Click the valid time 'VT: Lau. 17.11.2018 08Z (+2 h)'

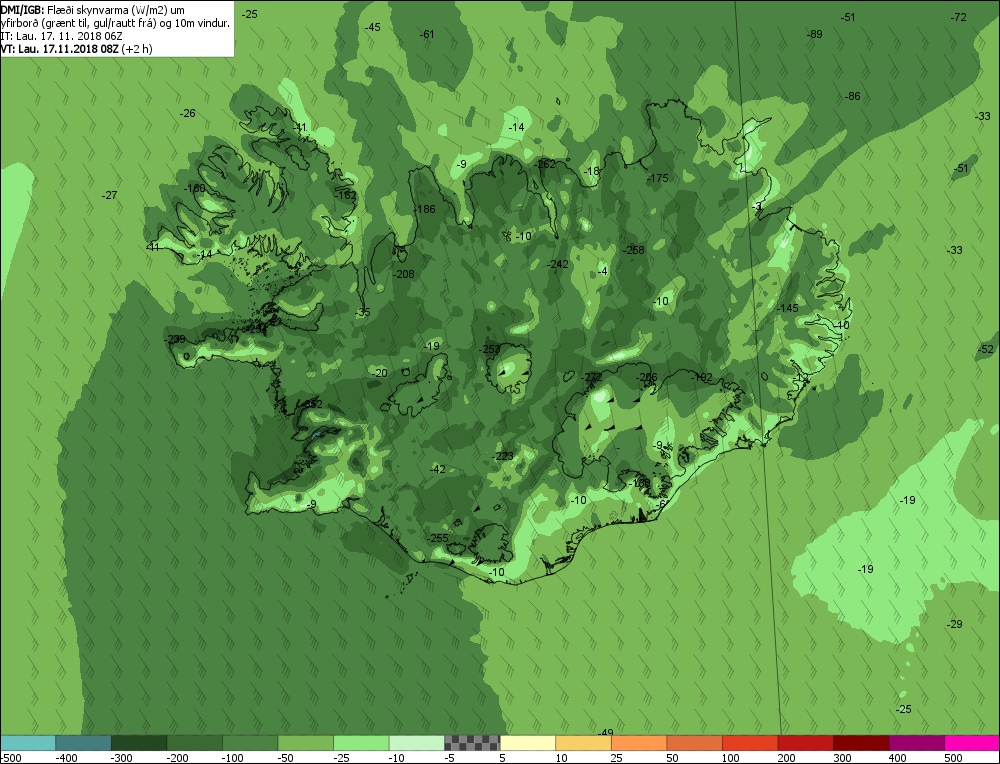(x=77, y=49)
